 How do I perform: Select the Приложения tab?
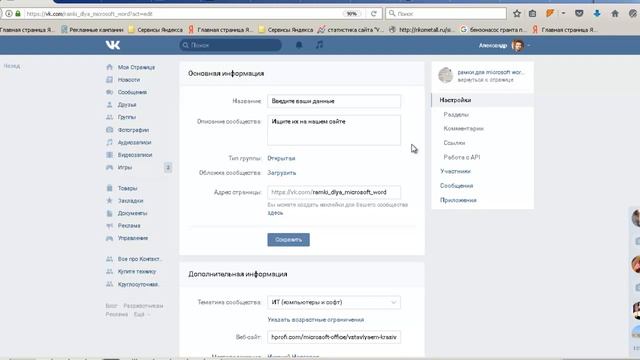tap(458, 200)
